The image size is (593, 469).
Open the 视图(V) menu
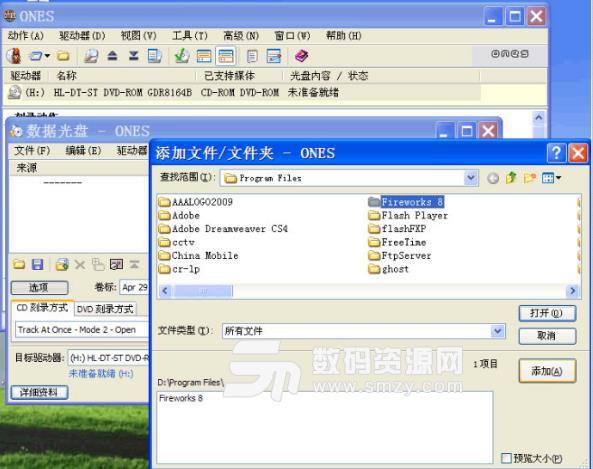pyautogui.click(x=138, y=36)
